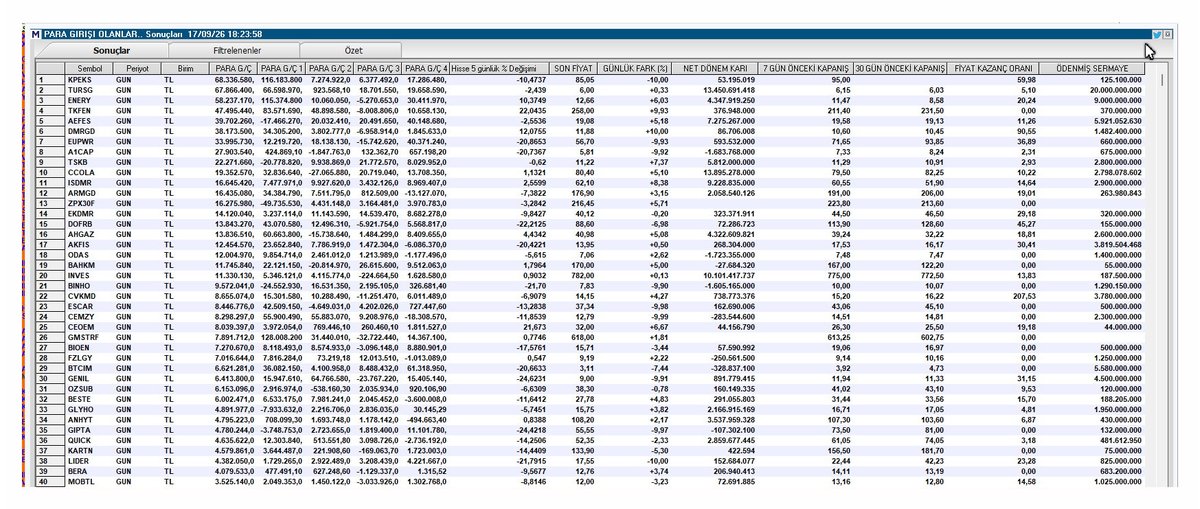
Task: Click the PARA G/Ç 1 column header
Action: (x=282, y=68)
